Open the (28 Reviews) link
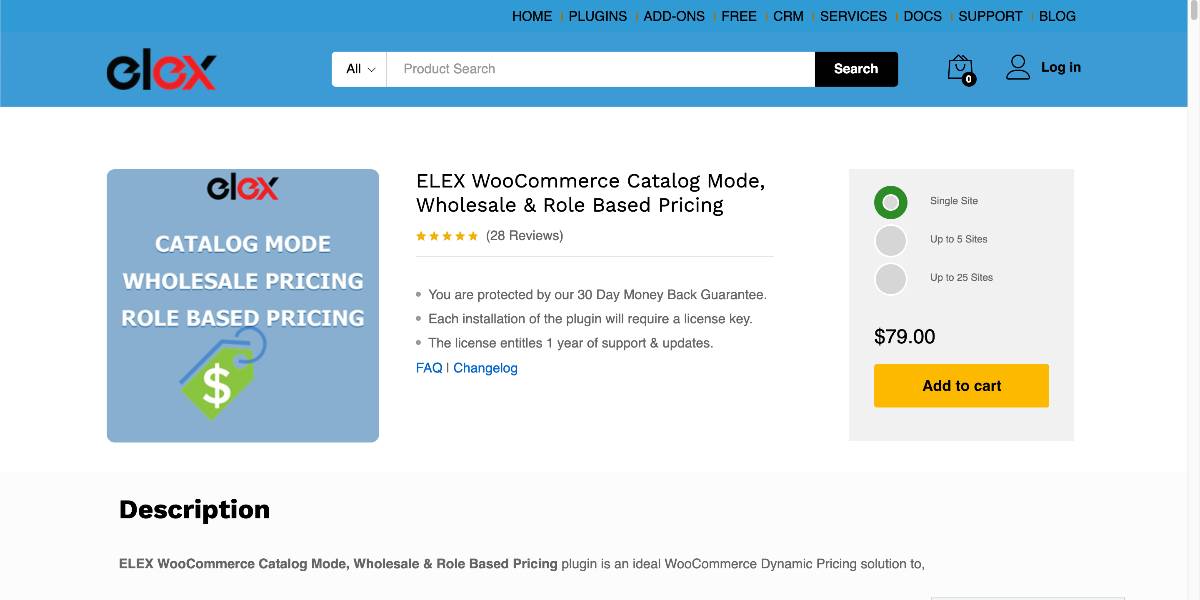The image size is (1200, 600). click(524, 236)
